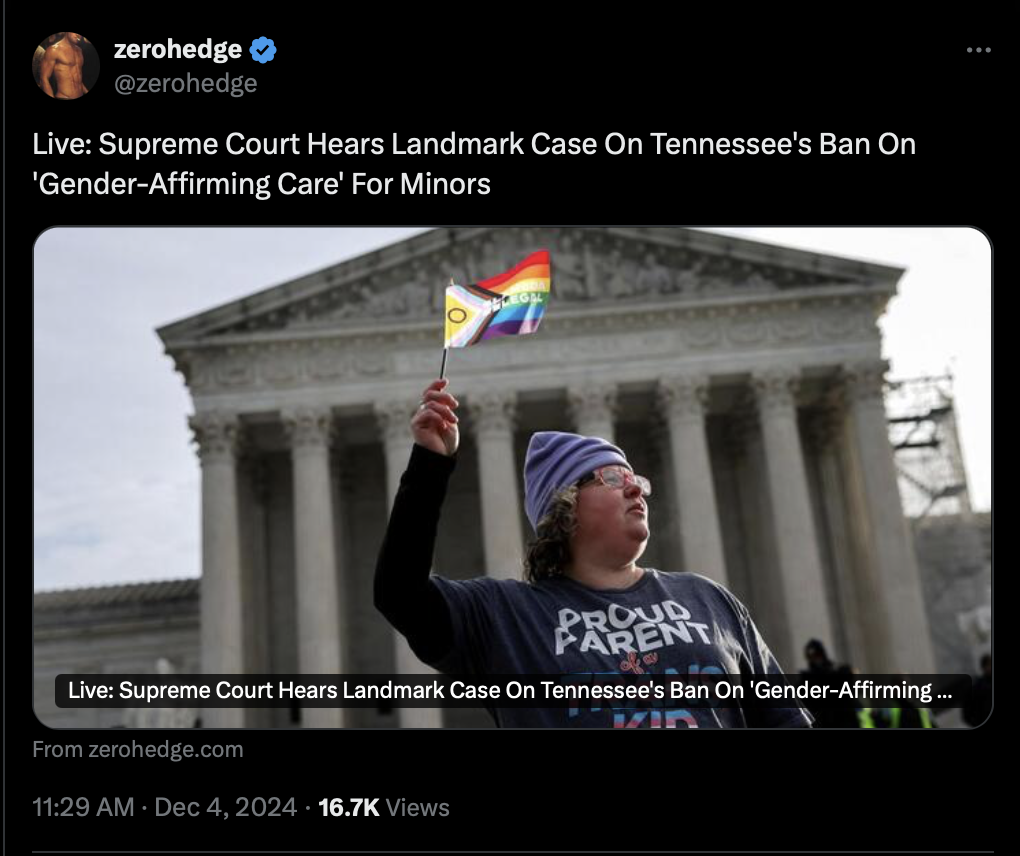Image resolution: width=1020 pixels, height=856 pixels.
Task: Click the zerohedge display name
Action: tap(178, 49)
